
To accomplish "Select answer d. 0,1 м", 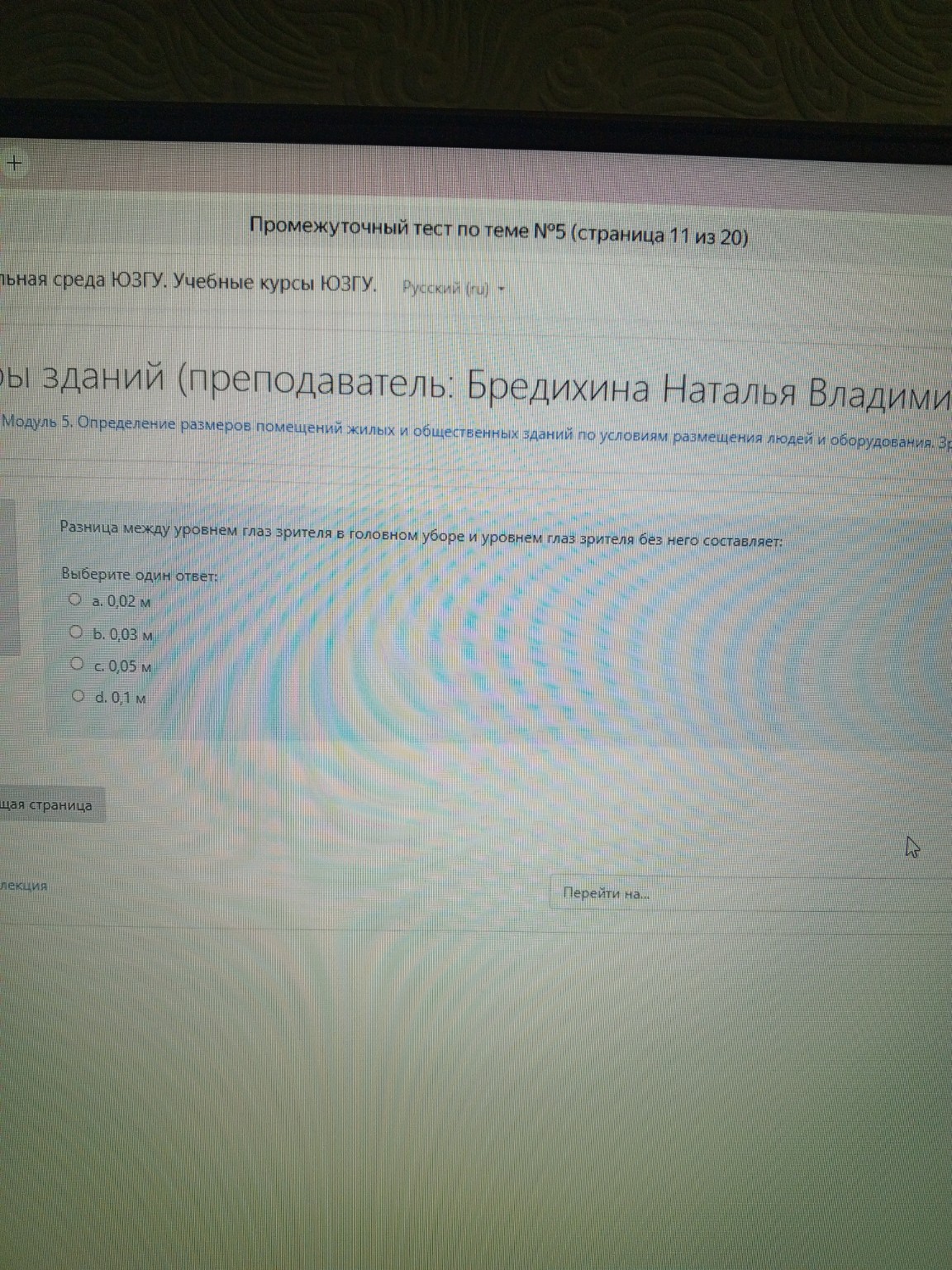I will (77, 695).
